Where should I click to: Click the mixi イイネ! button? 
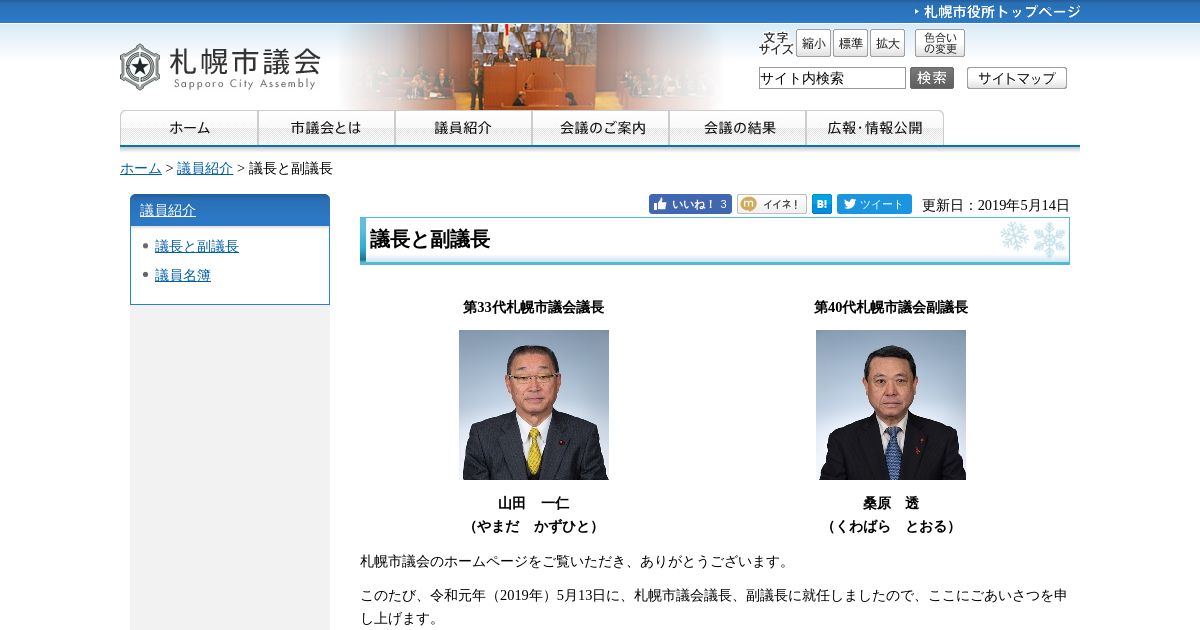[x=772, y=204]
